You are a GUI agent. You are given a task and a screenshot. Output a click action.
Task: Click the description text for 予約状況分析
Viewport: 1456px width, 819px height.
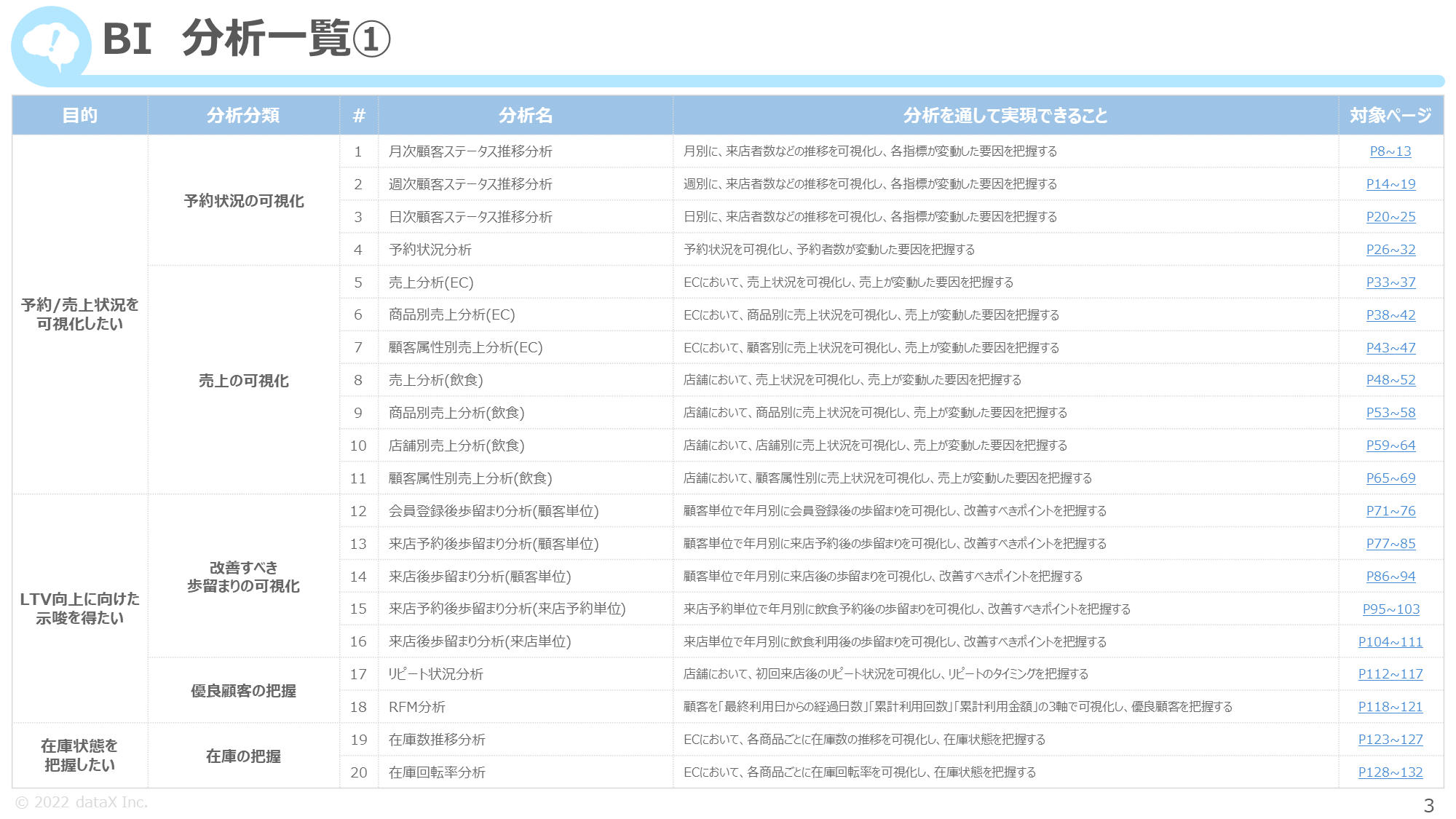point(829,250)
